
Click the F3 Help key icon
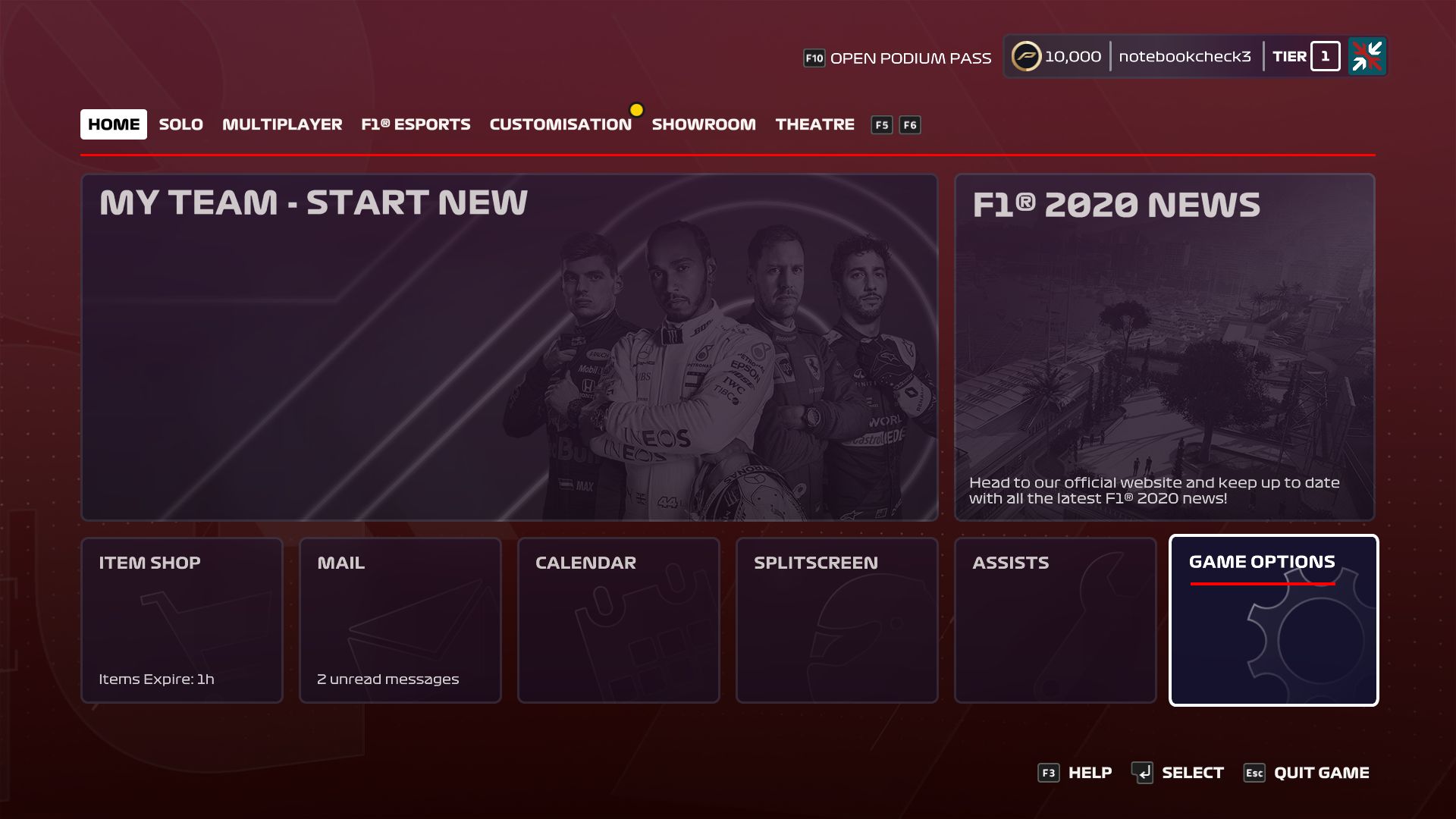[x=1048, y=773]
